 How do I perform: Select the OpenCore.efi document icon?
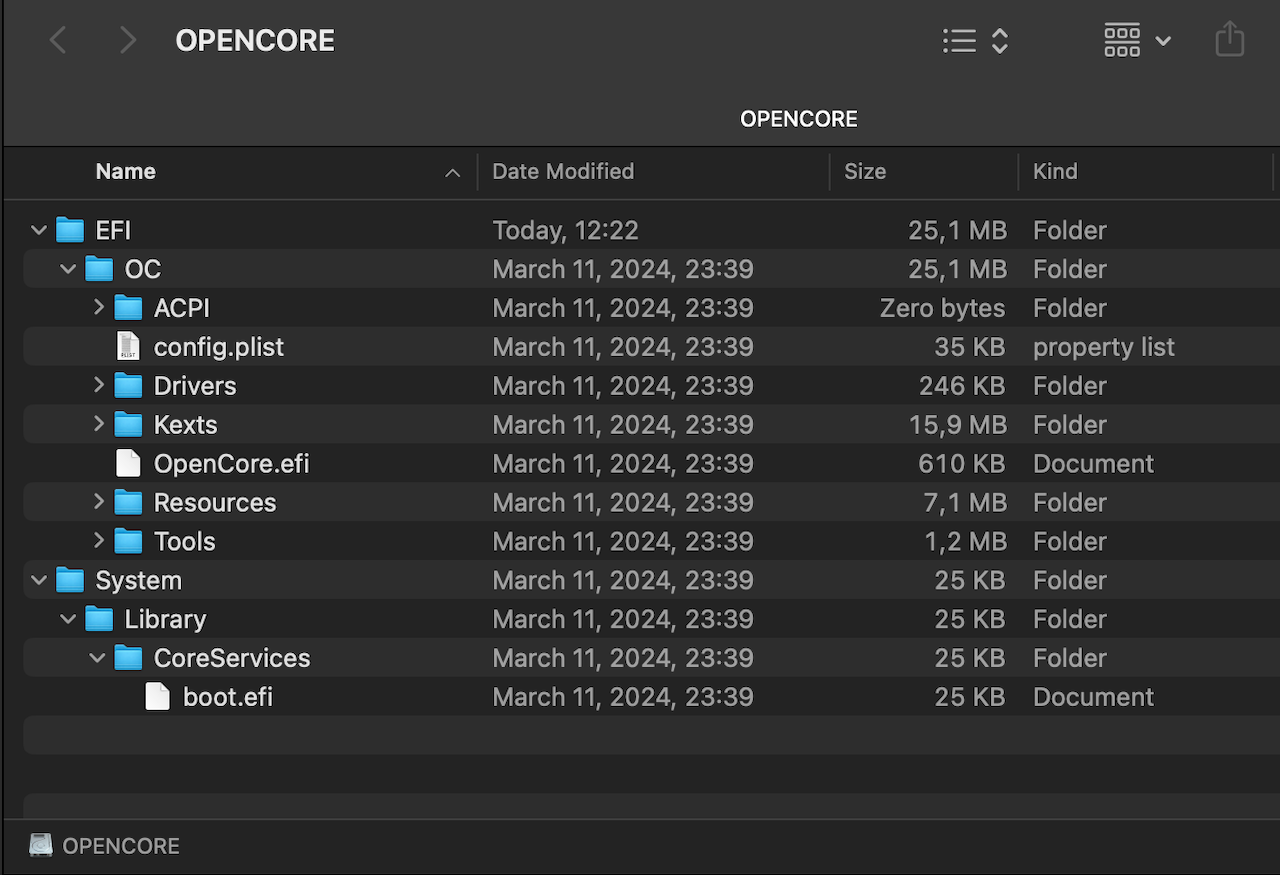click(x=128, y=464)
